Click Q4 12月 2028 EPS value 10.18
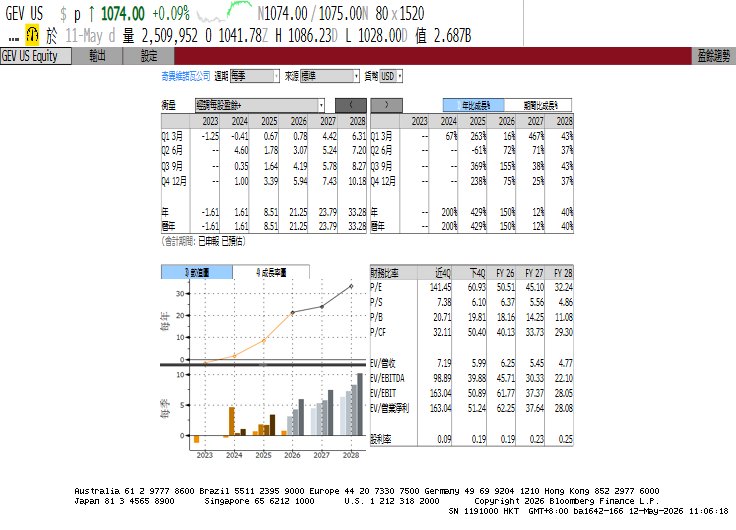 click(357, 181)
